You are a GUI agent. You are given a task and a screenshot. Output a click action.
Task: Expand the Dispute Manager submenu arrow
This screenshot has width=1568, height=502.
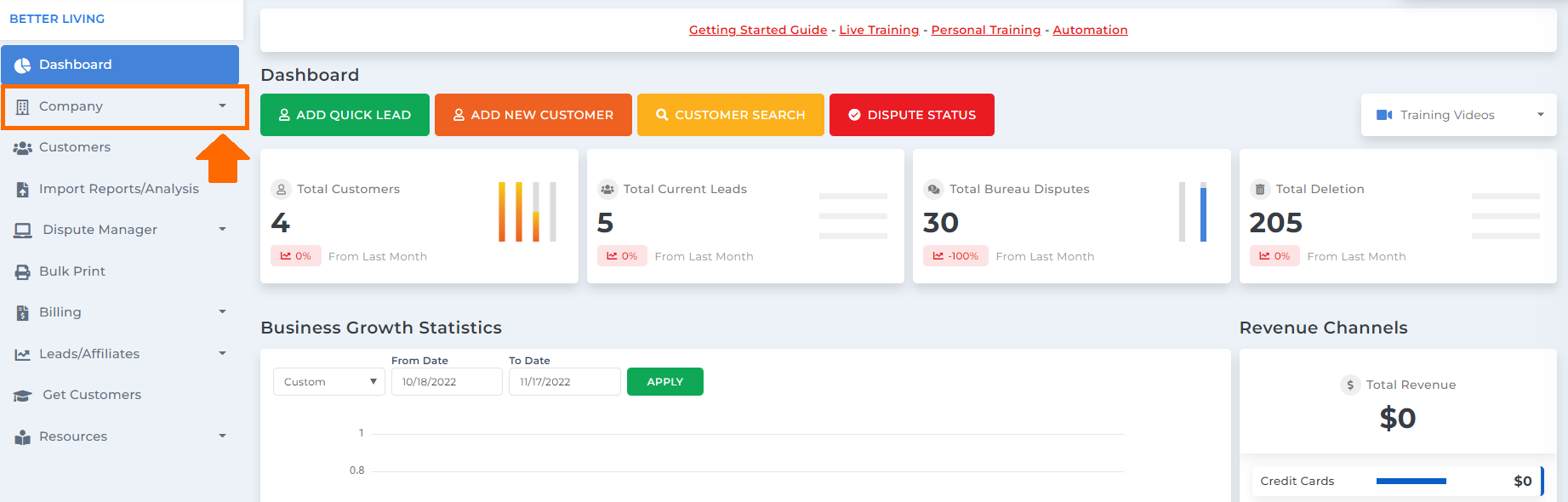222,229
